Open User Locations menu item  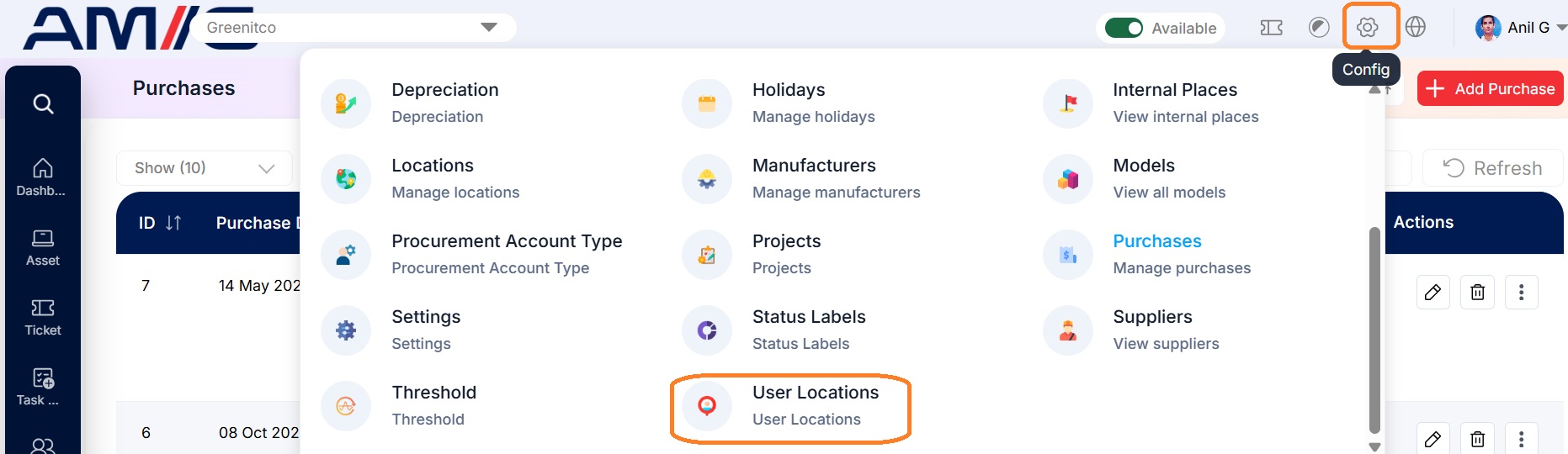[816, 405]
